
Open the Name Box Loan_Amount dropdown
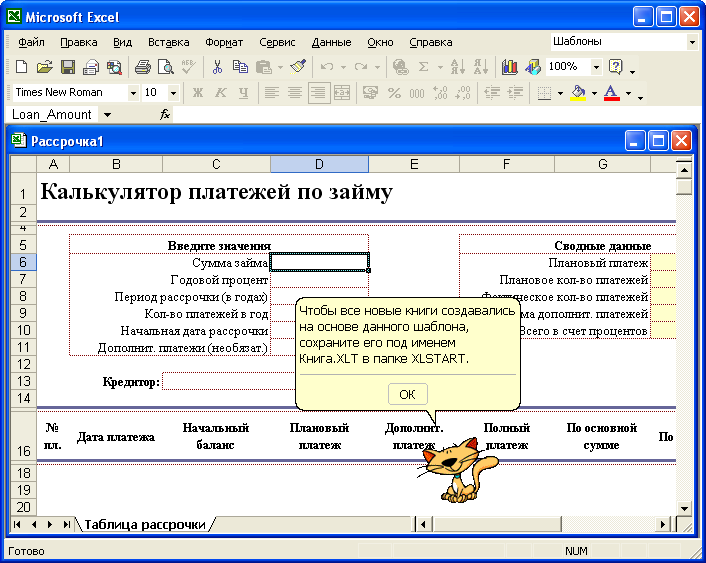pos(108,115)
